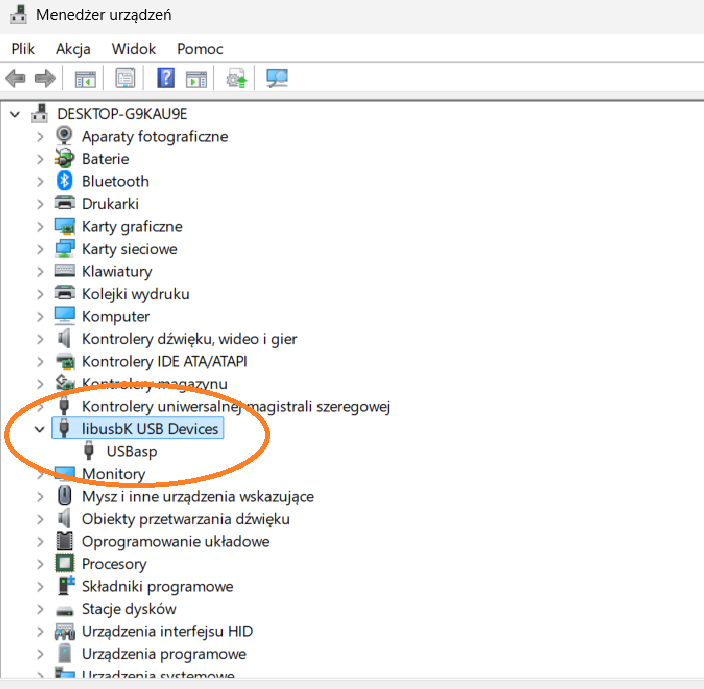
Task: Click the drive icon beside Stacje dysków
Action: [x=64, y=610]
